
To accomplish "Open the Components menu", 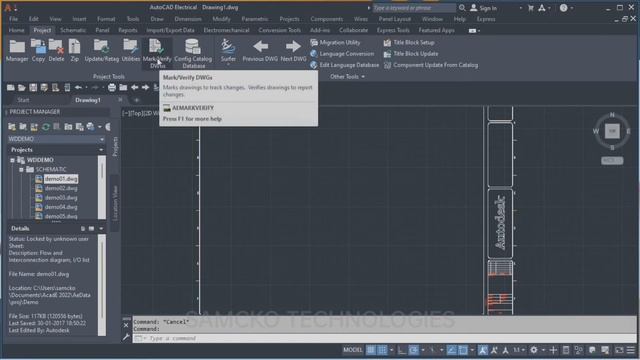I will coord(327,19).
